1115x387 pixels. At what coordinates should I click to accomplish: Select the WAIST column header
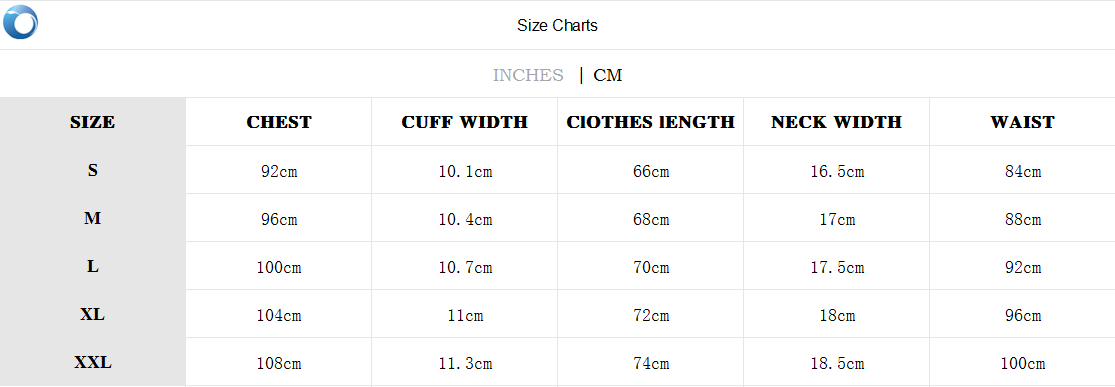[1023, 122]
